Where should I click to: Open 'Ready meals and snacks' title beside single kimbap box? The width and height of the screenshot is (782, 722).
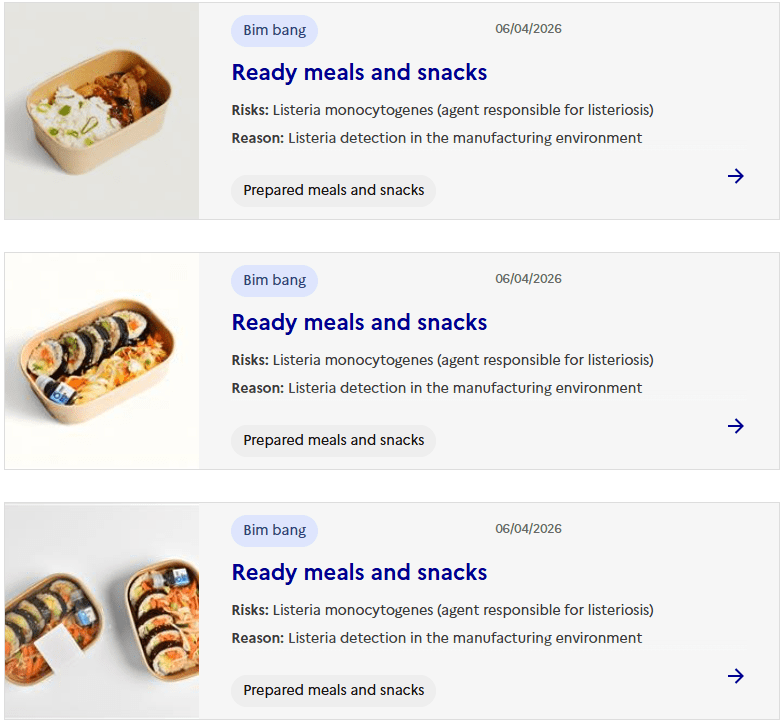(x=359, y=322)
